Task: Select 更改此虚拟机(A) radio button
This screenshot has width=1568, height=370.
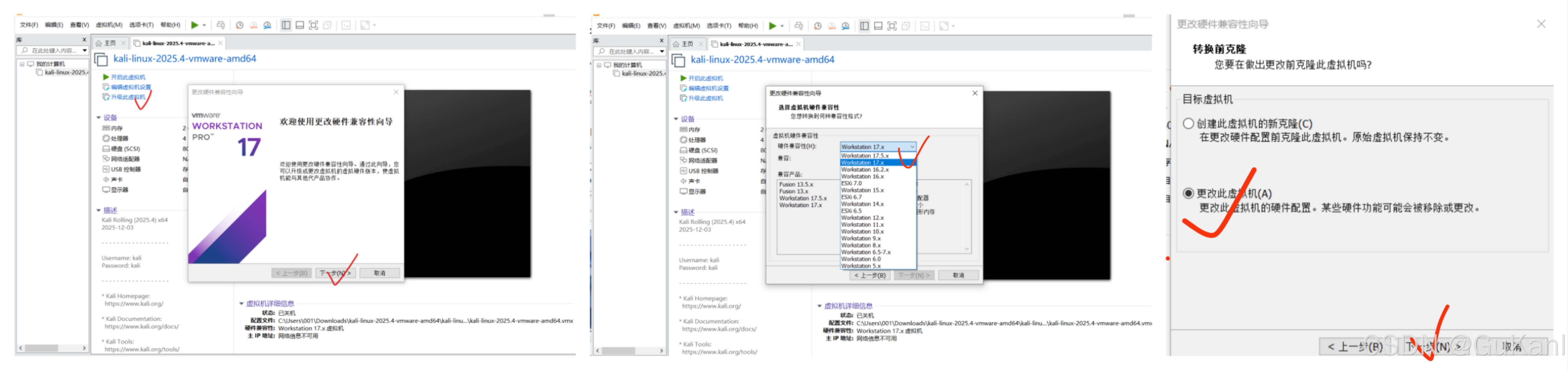Action: [1188, 193]
